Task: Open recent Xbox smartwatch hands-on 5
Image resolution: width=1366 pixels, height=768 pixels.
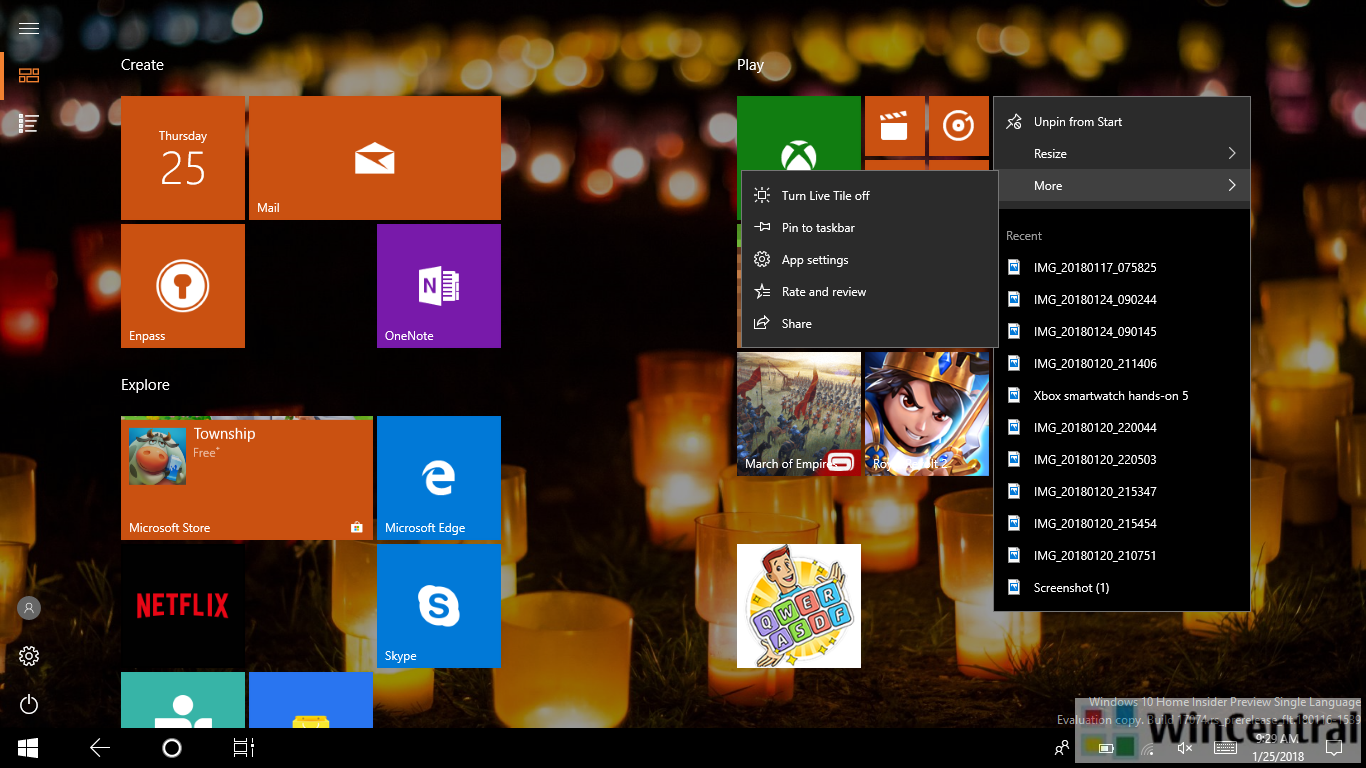Action: (x=1122, y=396)
